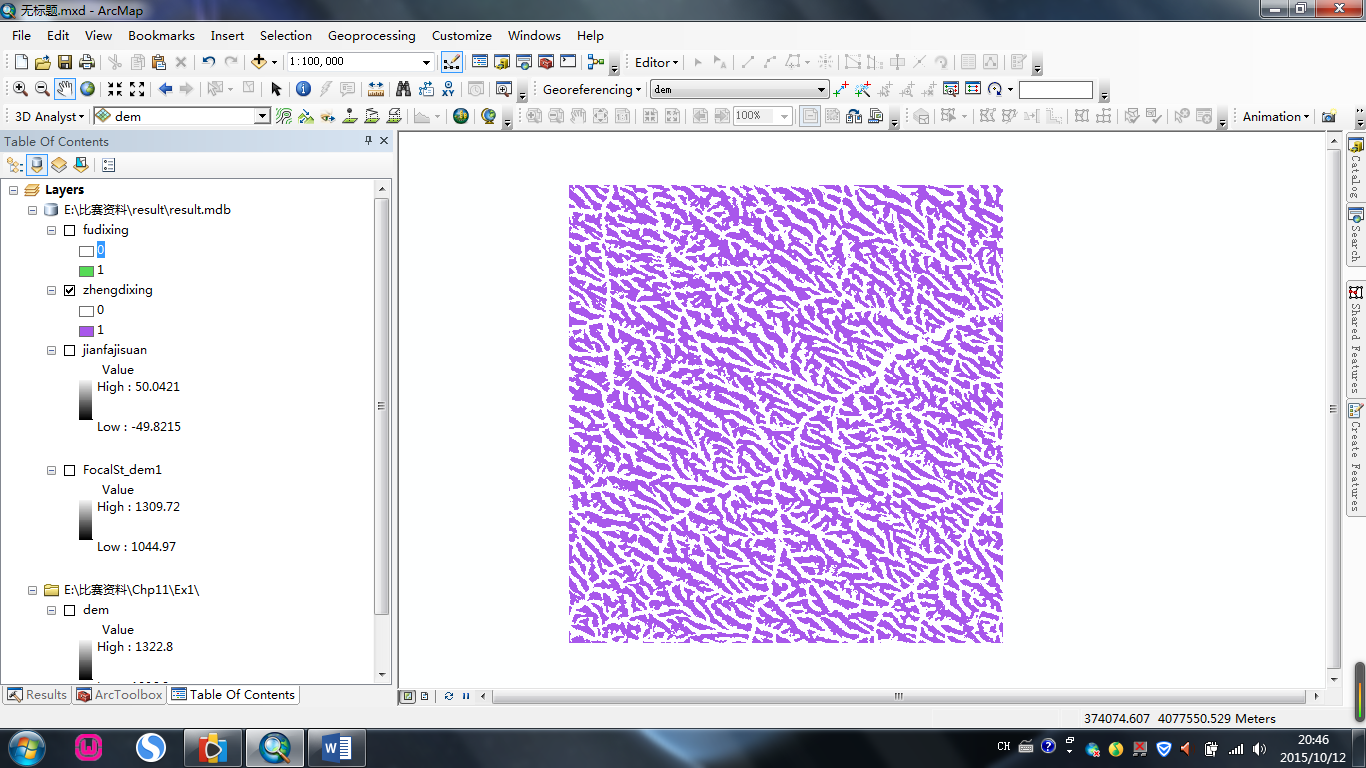Click the green swatch under fudixing

[x=86, y=270]
